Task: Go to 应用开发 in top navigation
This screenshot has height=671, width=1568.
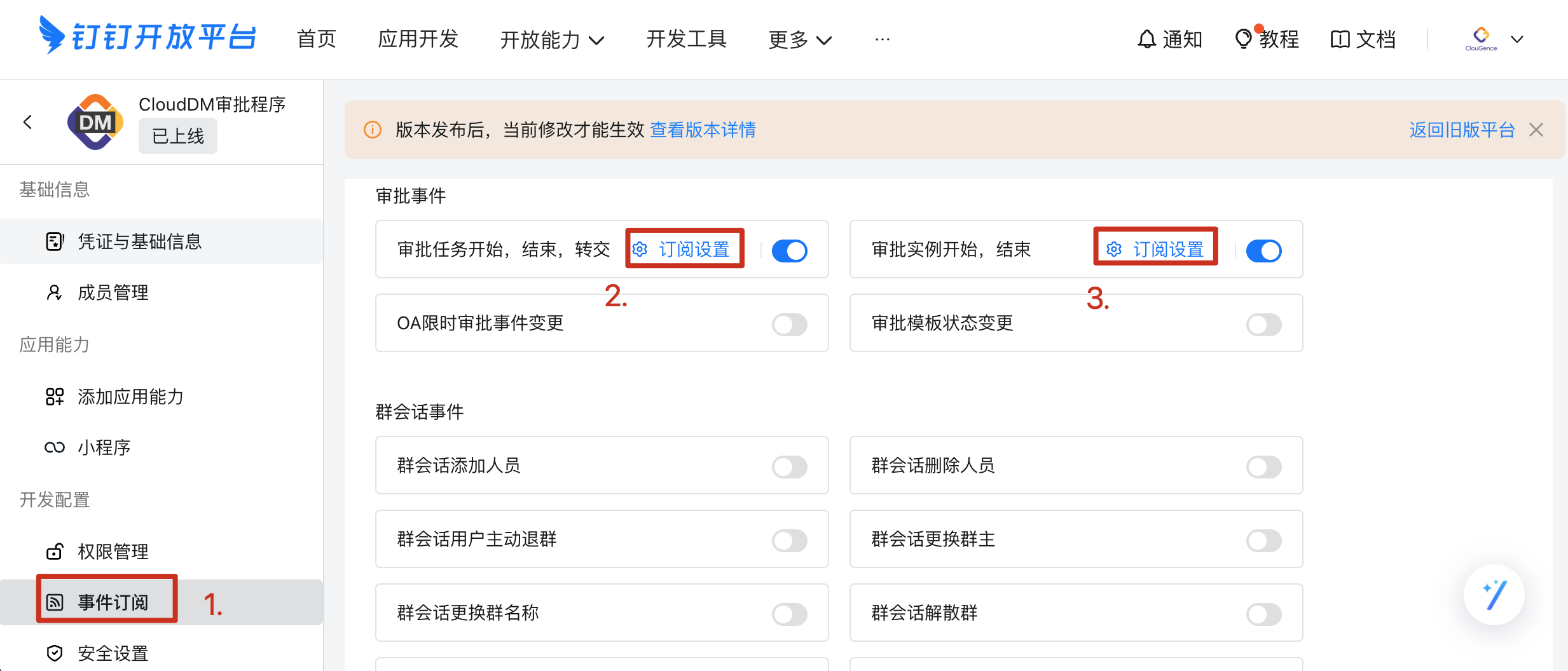Action: (x=418, y=39)
